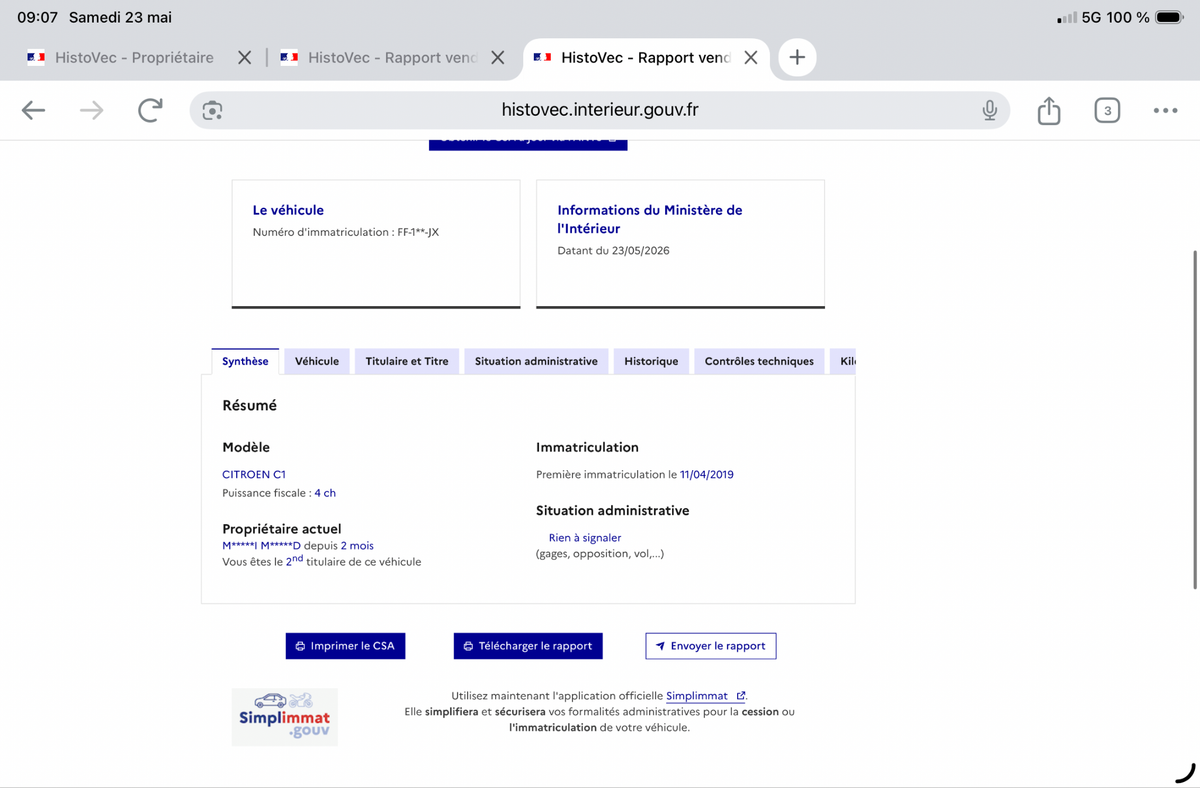Click the 4 ch fiscal power value
The image size is (1200, 788).
pos(325,493)
